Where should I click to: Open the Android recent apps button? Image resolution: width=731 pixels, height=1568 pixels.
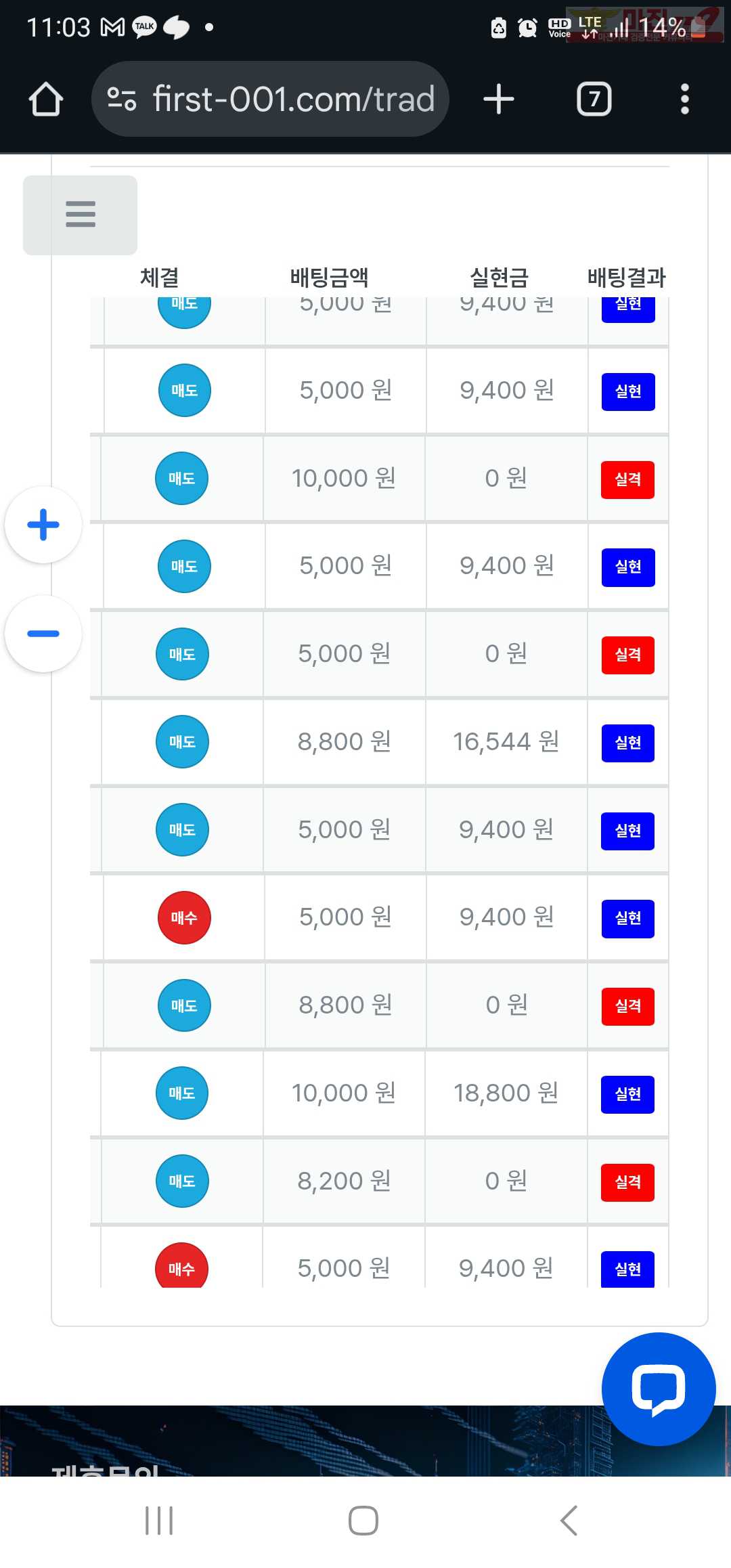[159, 1521]
